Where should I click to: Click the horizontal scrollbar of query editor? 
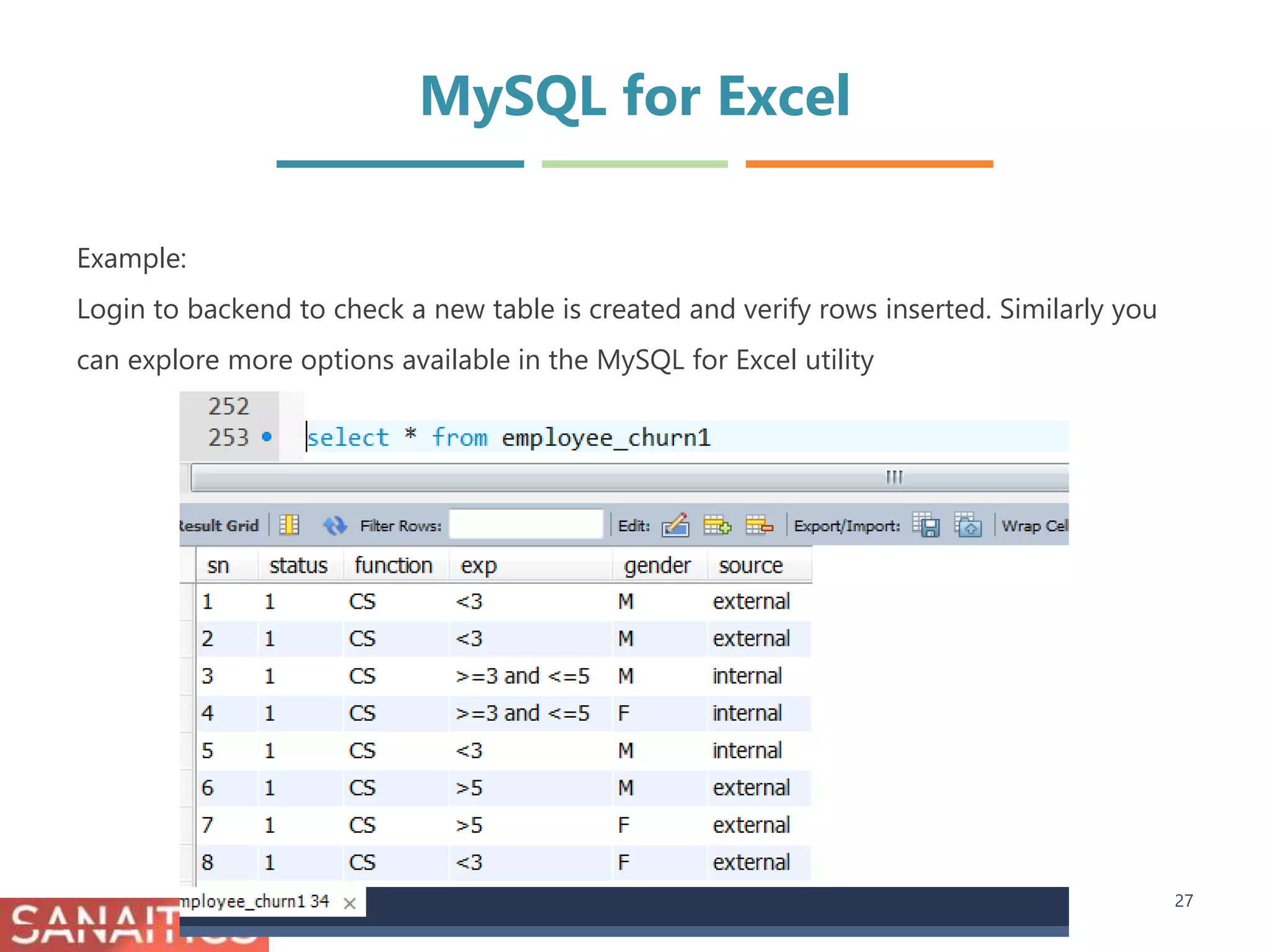629,477
